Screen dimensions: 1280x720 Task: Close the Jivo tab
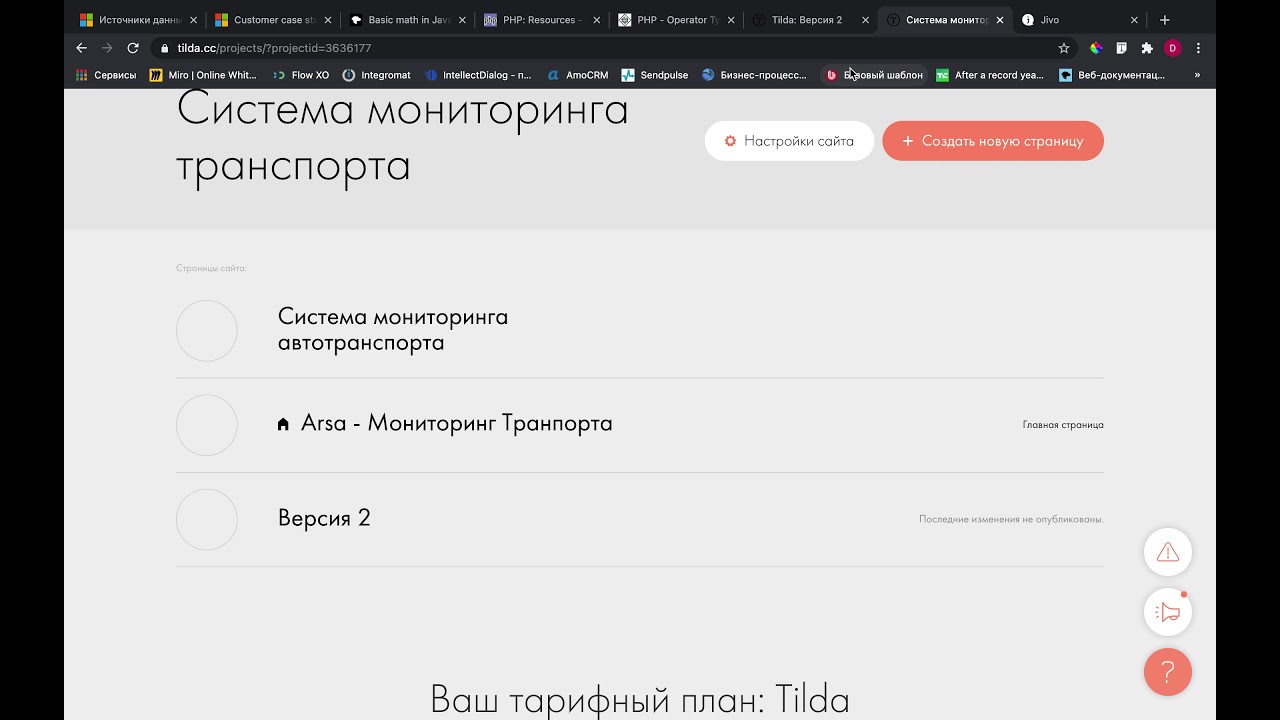[x=1134, y=20]
